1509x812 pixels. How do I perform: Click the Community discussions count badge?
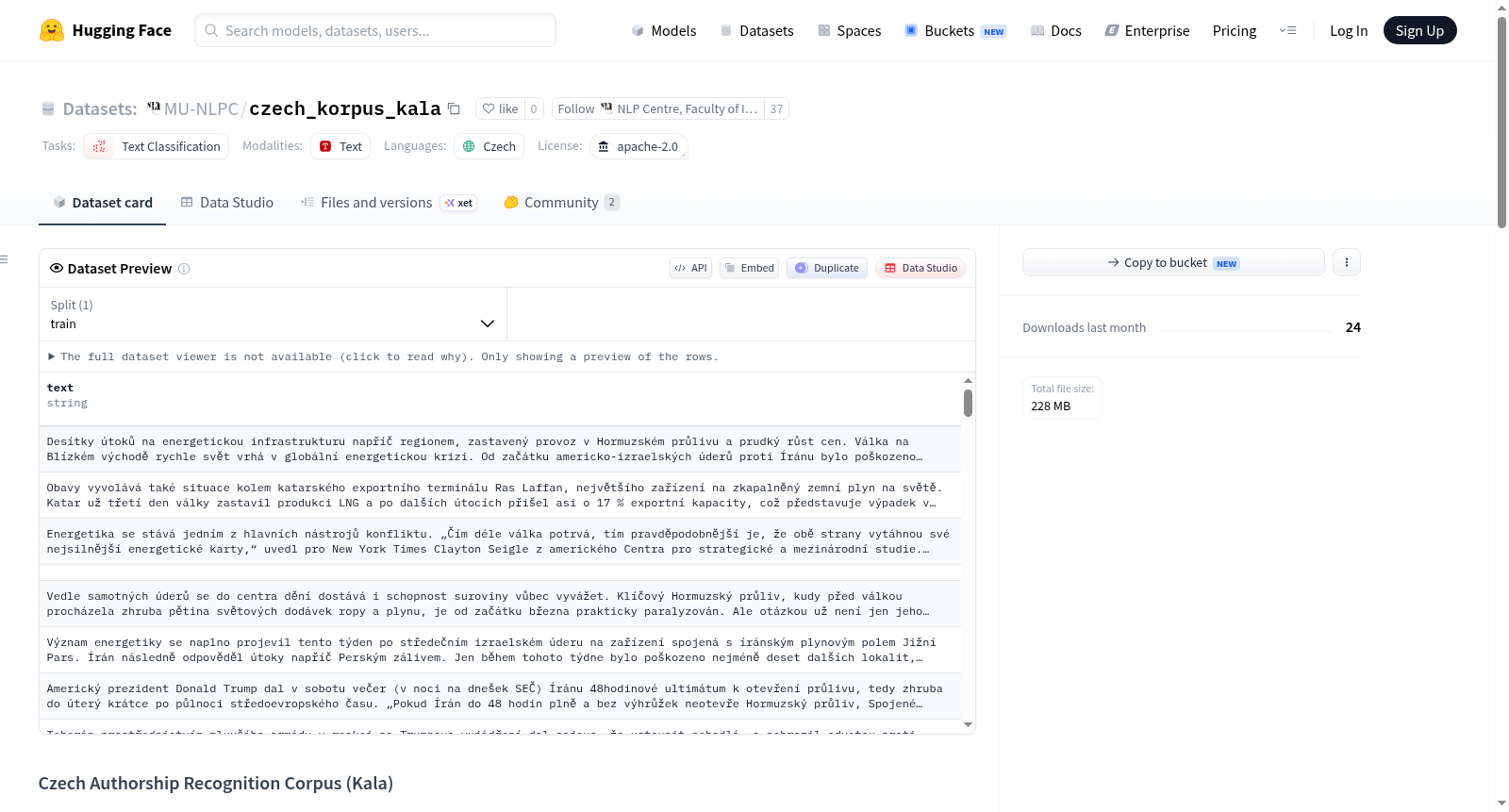611,202
